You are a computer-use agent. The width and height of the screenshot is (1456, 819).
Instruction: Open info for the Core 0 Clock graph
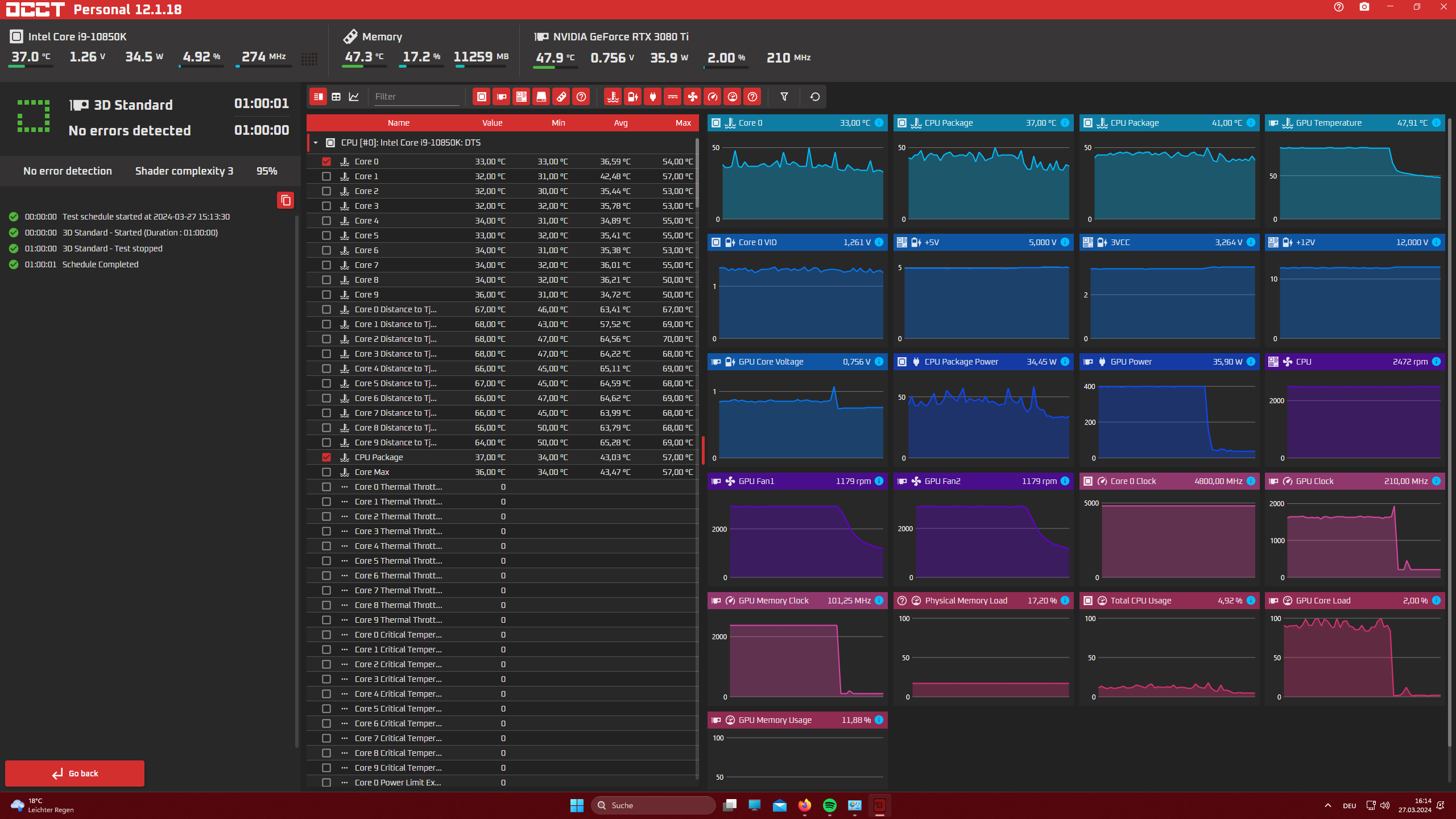click(1251, 481)
